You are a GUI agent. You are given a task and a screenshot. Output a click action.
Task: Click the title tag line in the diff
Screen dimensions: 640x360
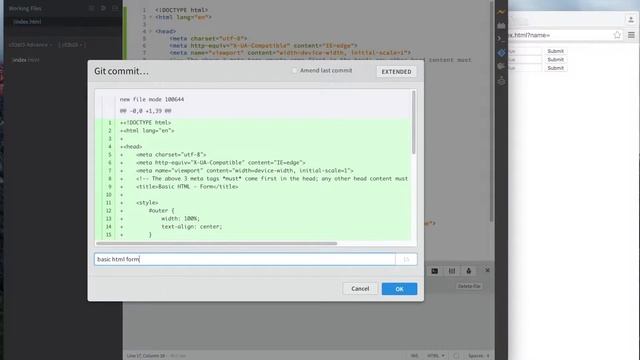[x=187, y=187]
